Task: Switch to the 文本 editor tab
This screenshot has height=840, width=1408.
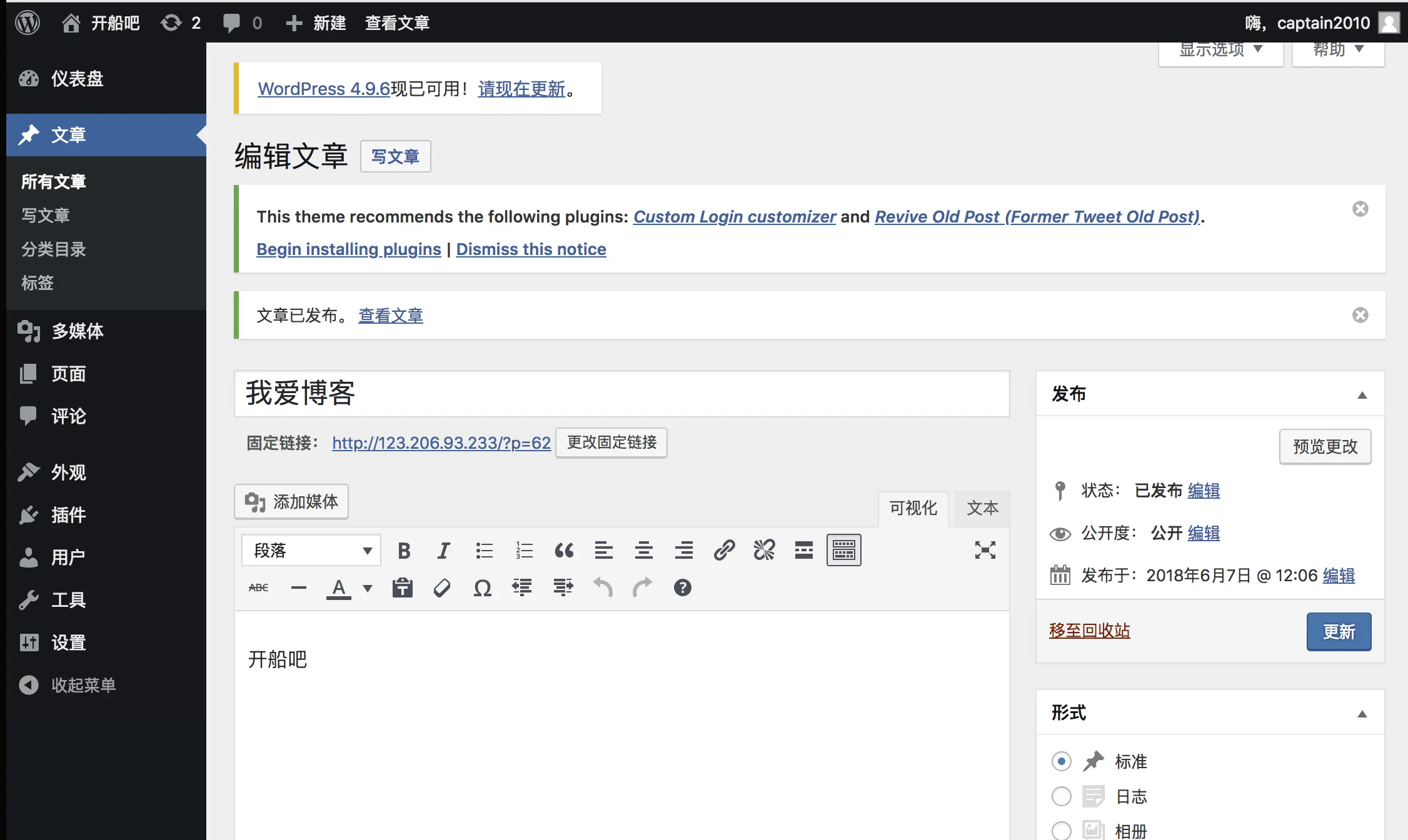Action: click(982, 508)
